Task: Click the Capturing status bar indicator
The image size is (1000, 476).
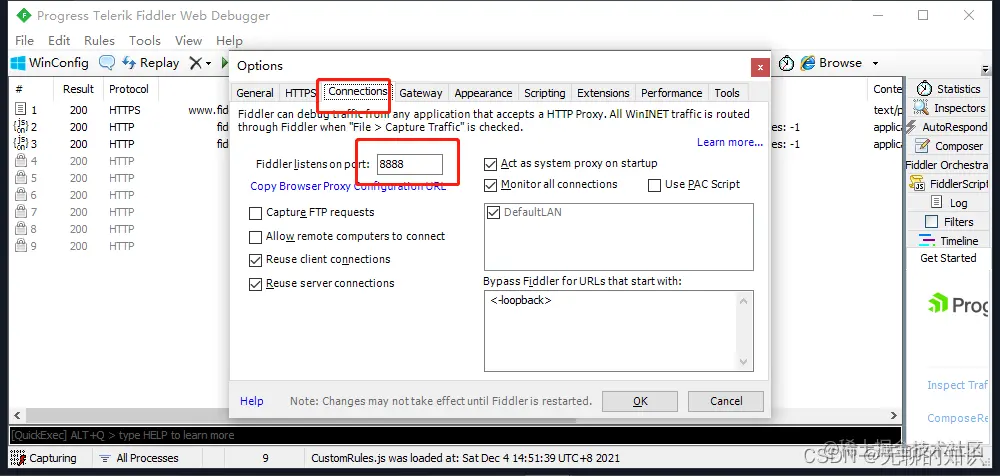Action: click(43, 457)
